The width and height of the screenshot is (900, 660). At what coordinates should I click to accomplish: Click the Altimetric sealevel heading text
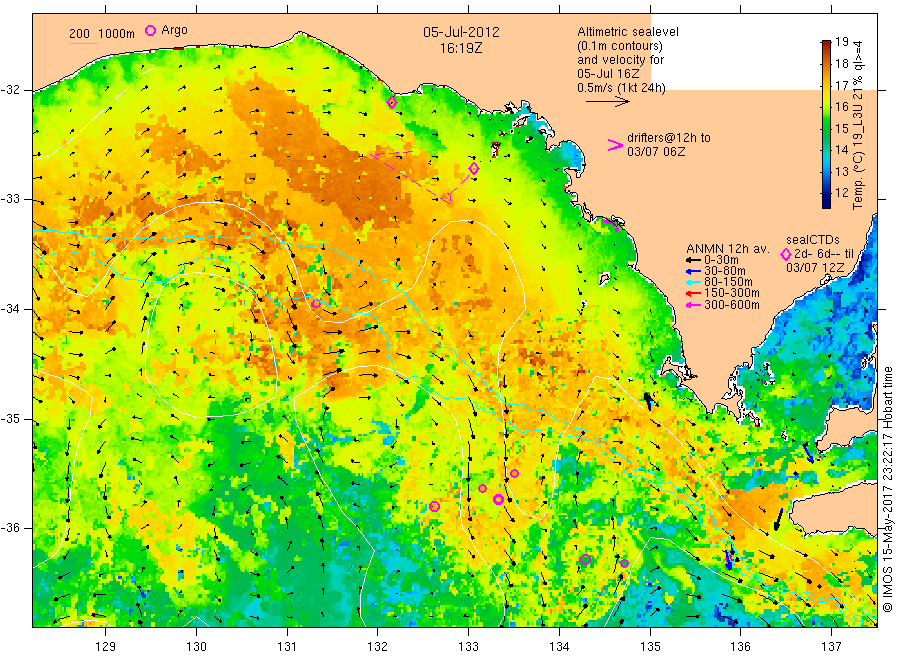[x=628, y=32]
